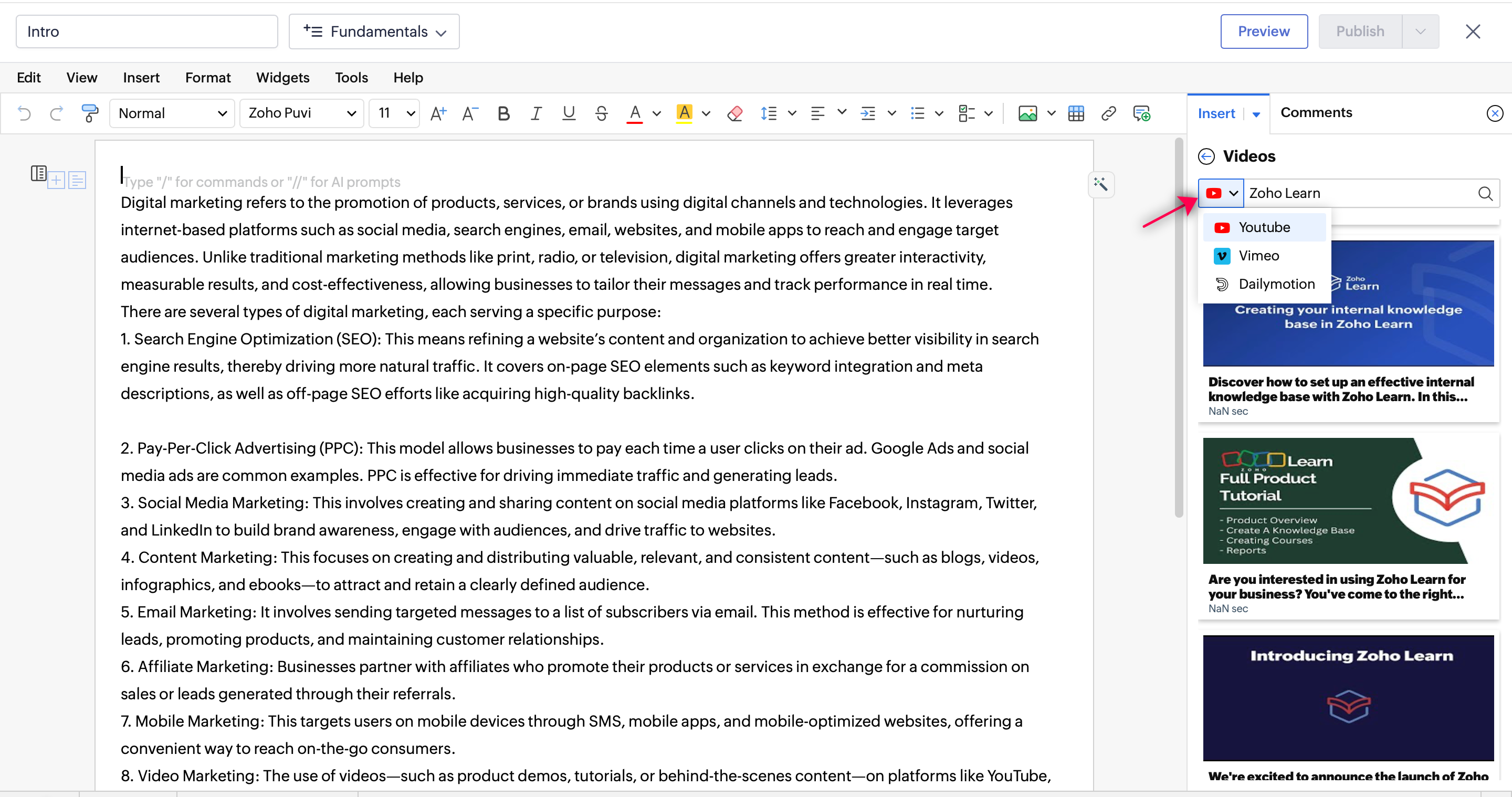Viewport: 1512px width, 797px height.
Task: Toggle strikethrough formatting
Action: [x=601, y=113]
